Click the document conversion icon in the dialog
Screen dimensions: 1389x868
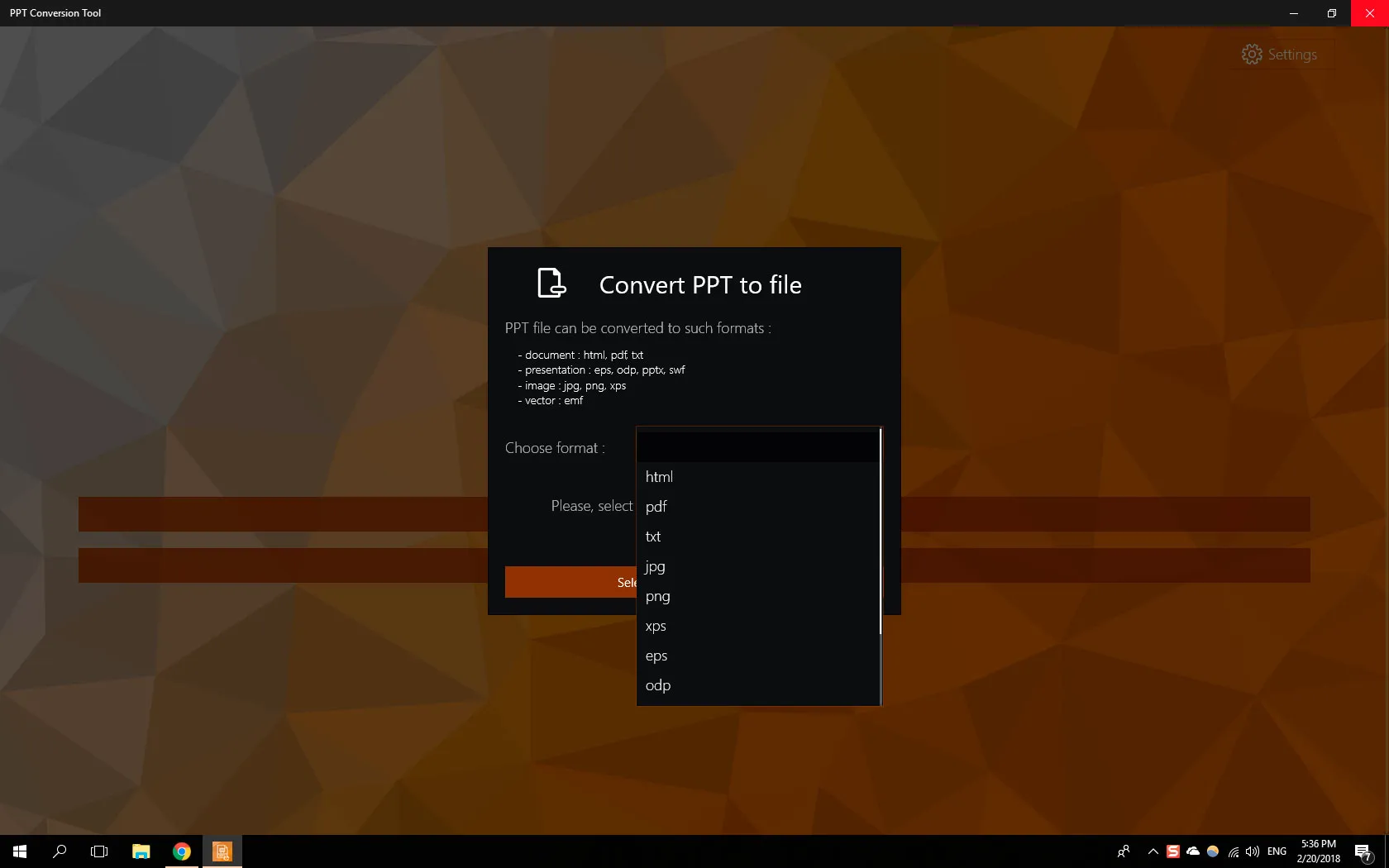coord(551,284)
